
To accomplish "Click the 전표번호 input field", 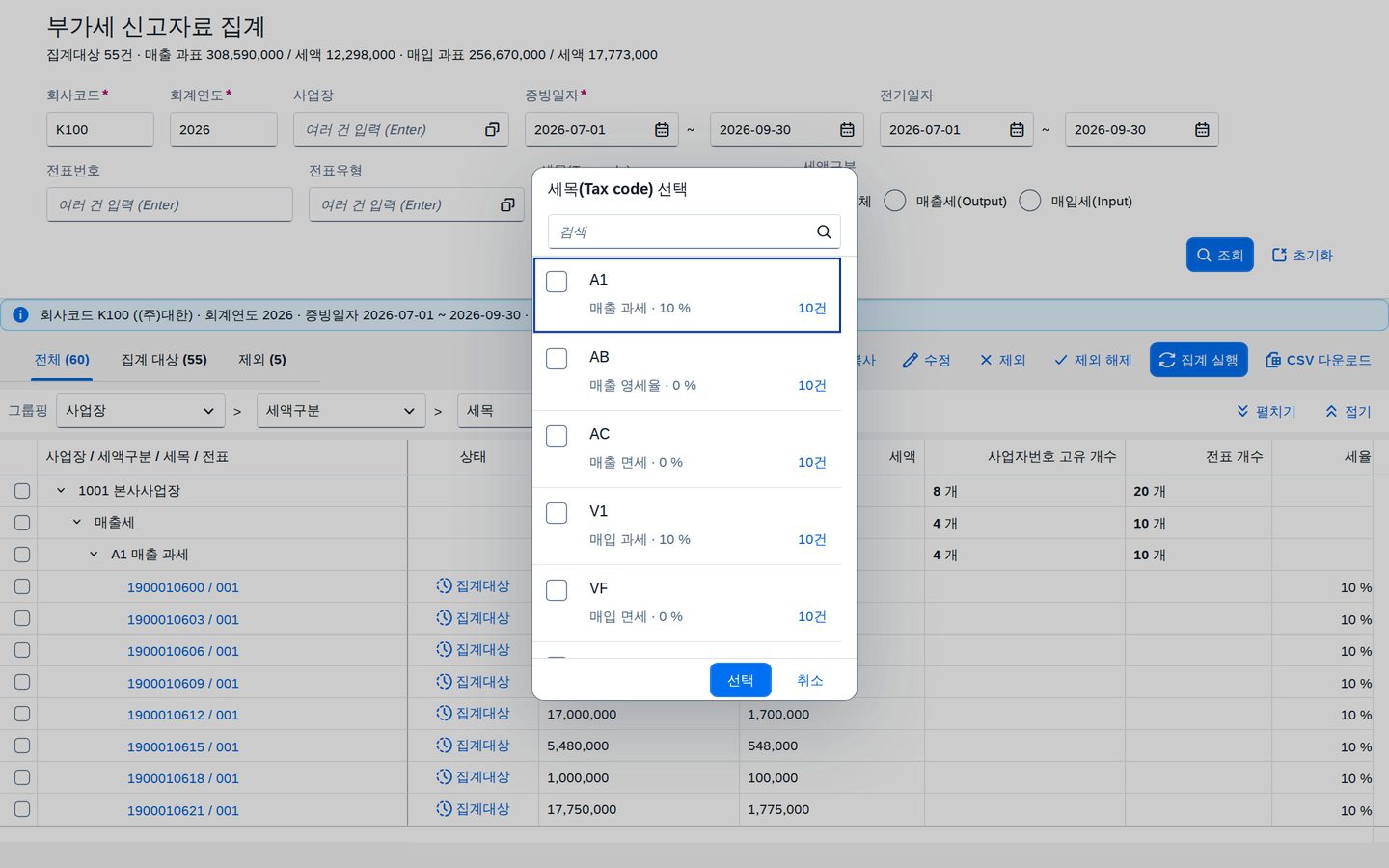I will click(x=170, y=204).
